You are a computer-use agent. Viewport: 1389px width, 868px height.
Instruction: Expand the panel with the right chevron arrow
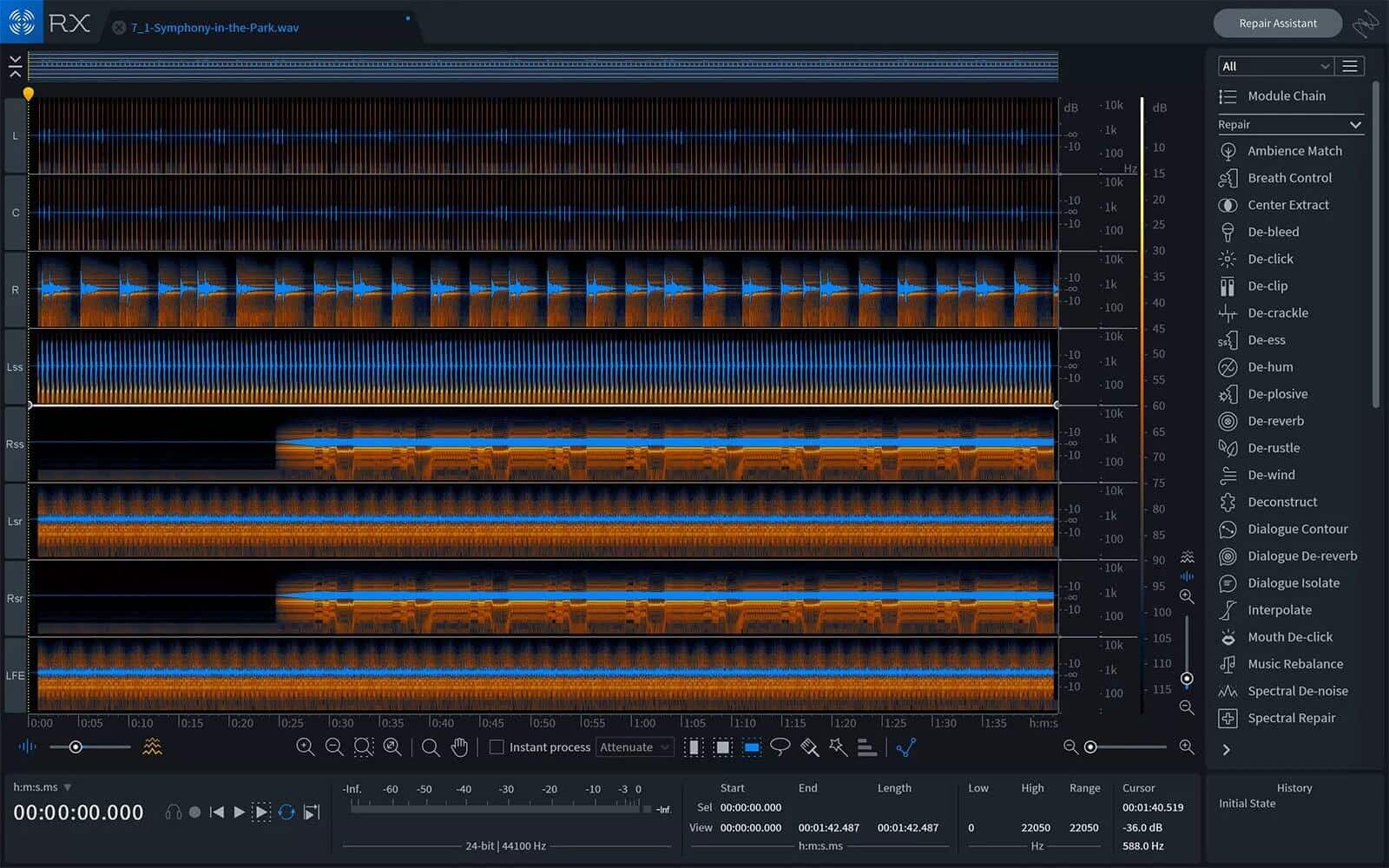[x=1227, y=750]
